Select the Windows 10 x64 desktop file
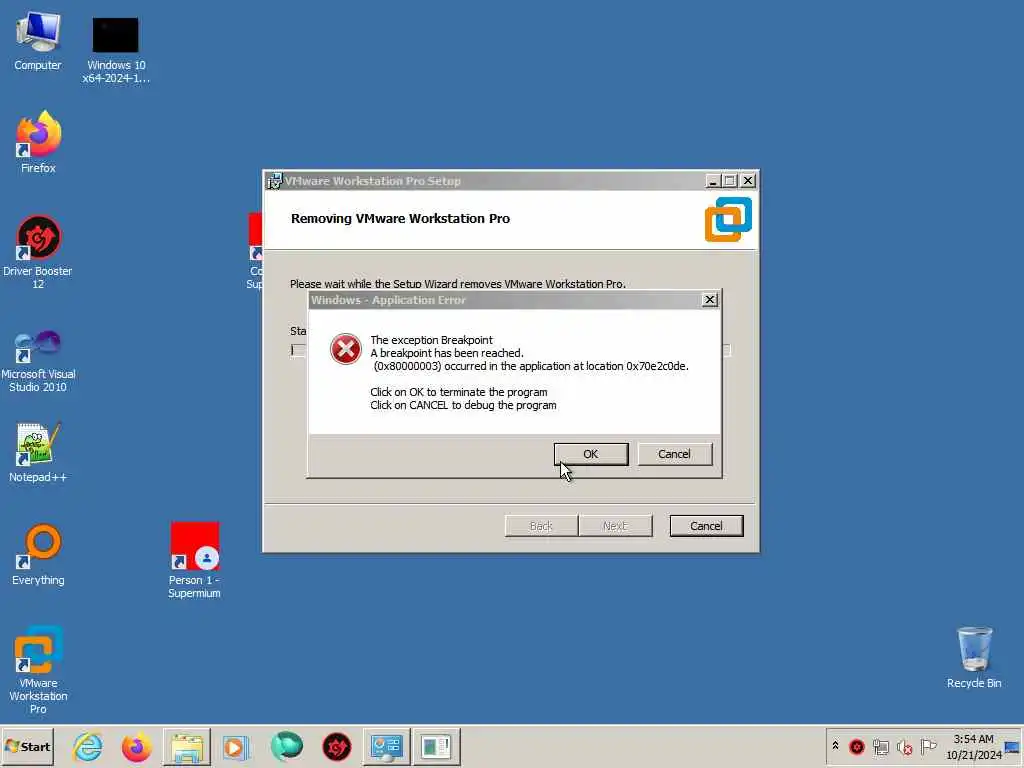 (x=116, y=49)
